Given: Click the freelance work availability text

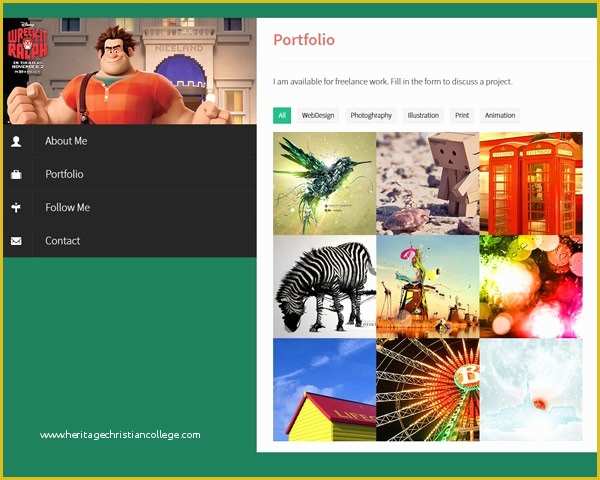Looking at the screenshot, I should [392, 82].
